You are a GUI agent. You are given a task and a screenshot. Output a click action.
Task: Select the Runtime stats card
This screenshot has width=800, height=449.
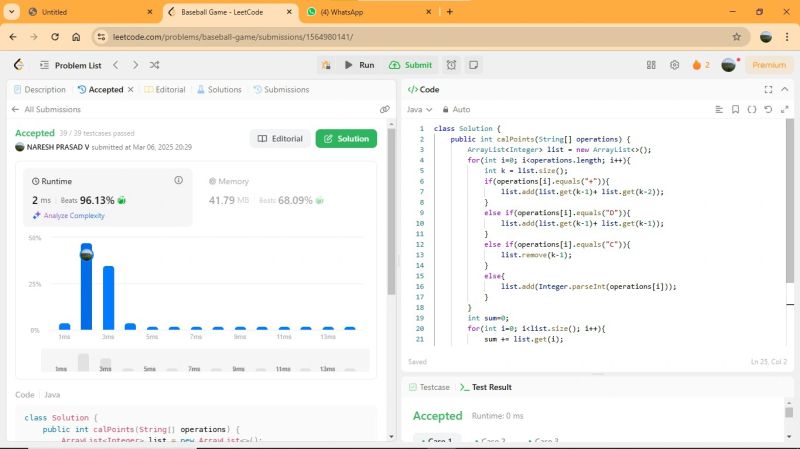[x=108, y=197]
